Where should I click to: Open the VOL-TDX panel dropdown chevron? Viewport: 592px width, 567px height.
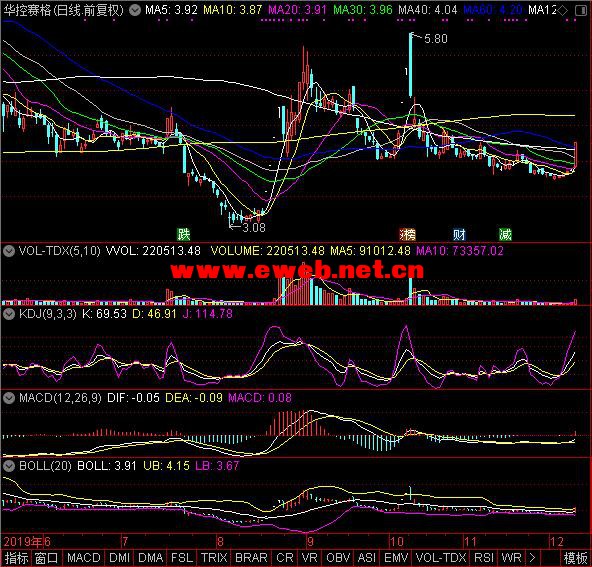point(9,251)
